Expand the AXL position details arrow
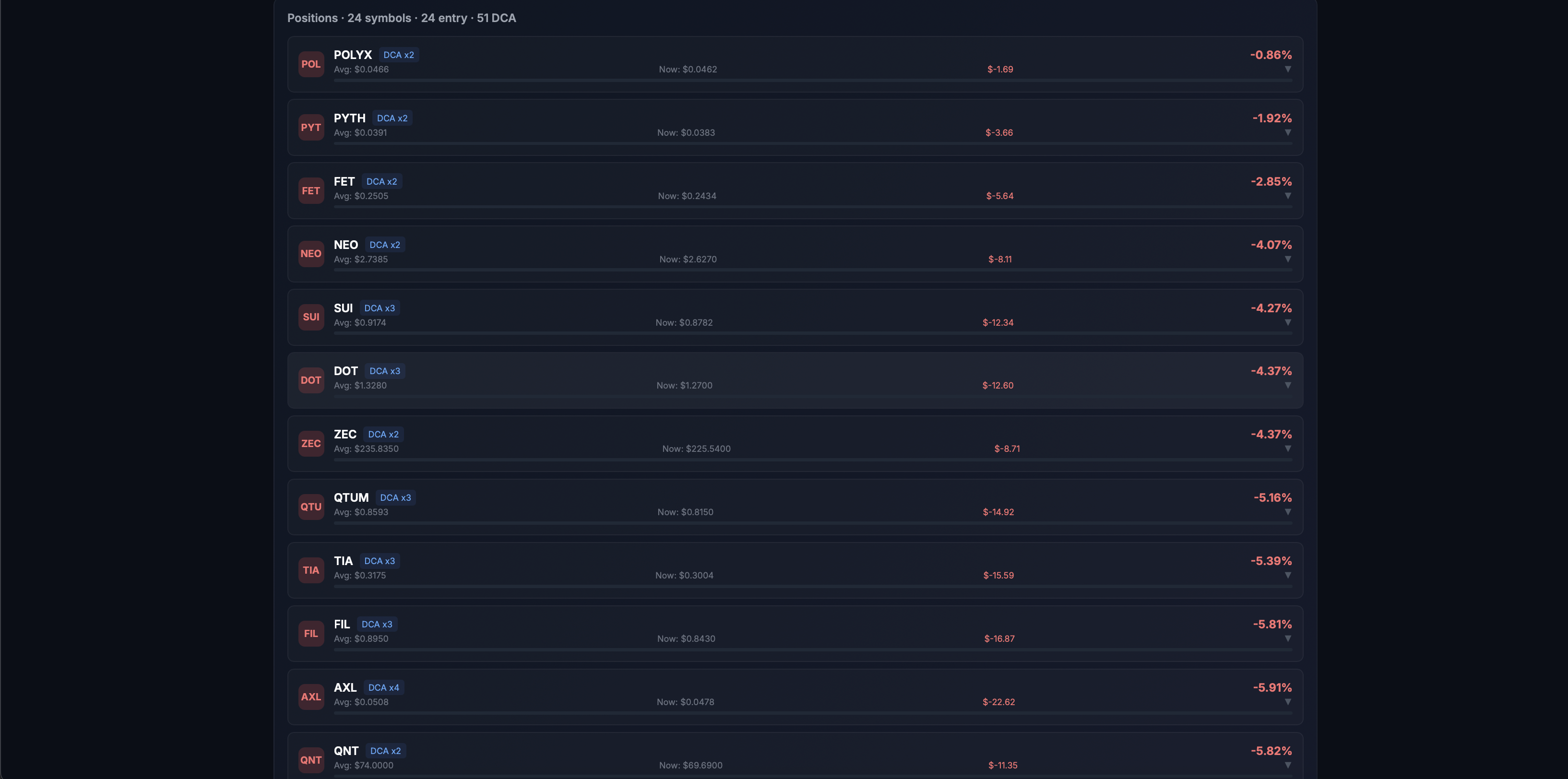 (1288, 702)
